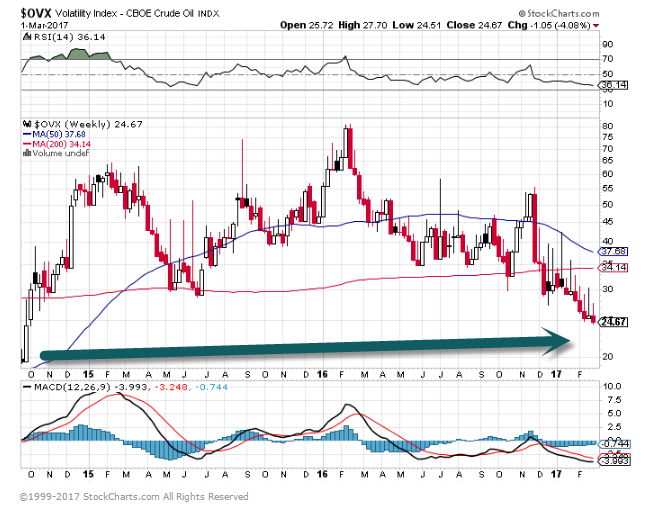Click the blue line swatch before MA(50)
Screen dimensions: 659x510
[27, 134]
